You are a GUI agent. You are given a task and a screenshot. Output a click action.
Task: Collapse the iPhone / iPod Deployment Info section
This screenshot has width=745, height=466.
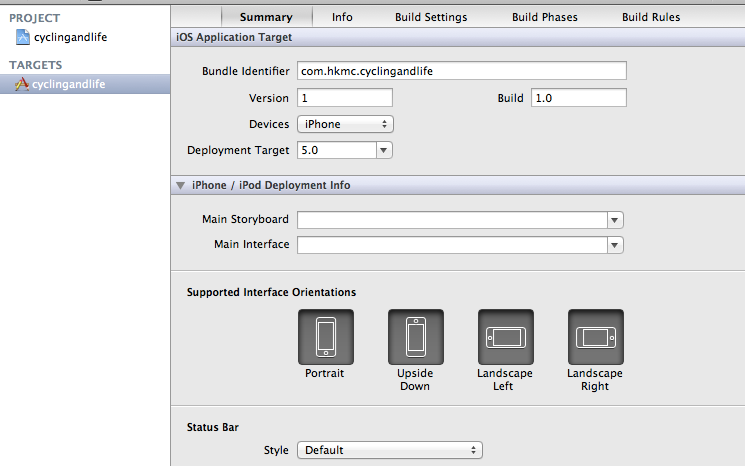coord(181,186)
